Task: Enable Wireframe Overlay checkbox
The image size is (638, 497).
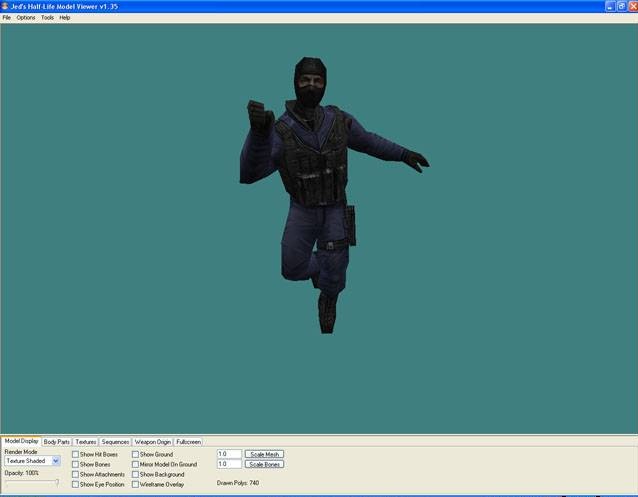Action: [x=135, y=484]
